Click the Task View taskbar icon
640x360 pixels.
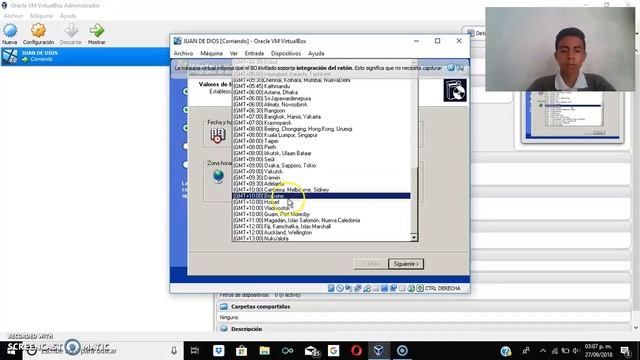[195, 351]
